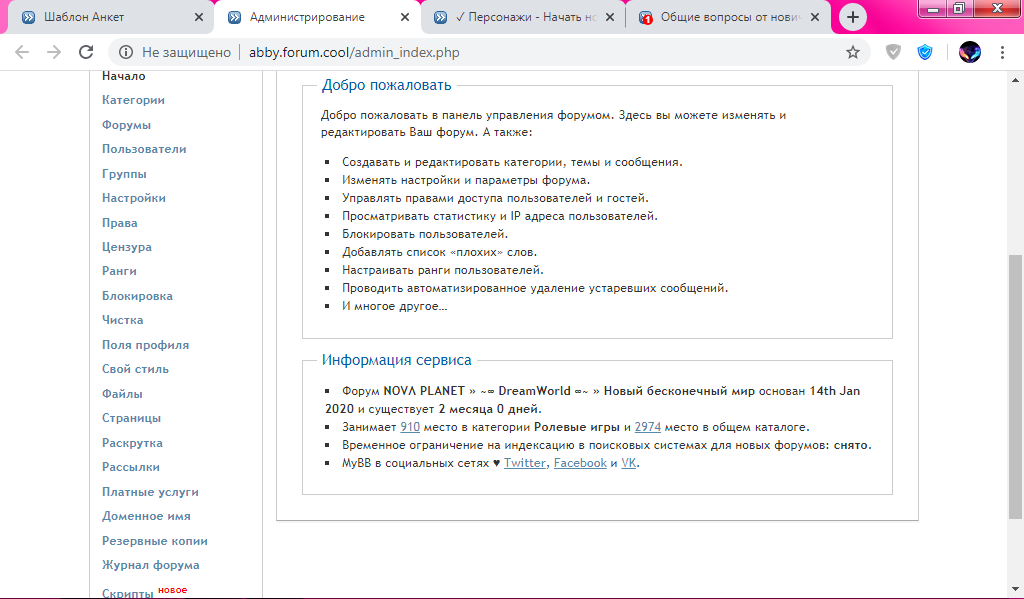Go back to the previous page
The image size is (1024, 599).
pyautogui.click(x=22, y=52)
